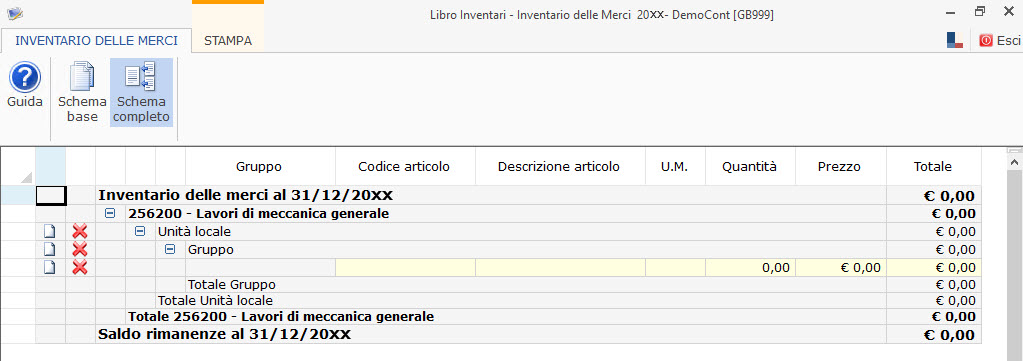Click the flag icon beside Esci

(x=954, y=40)
